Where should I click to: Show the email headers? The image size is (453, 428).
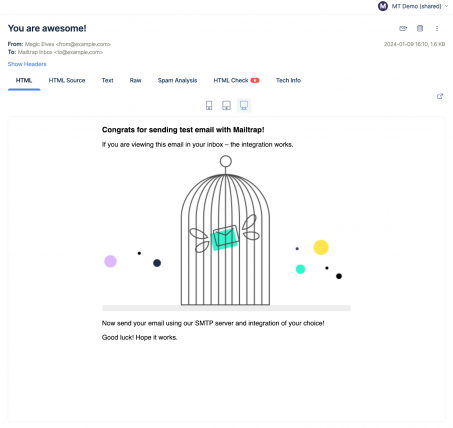click(x=27, y=64)
